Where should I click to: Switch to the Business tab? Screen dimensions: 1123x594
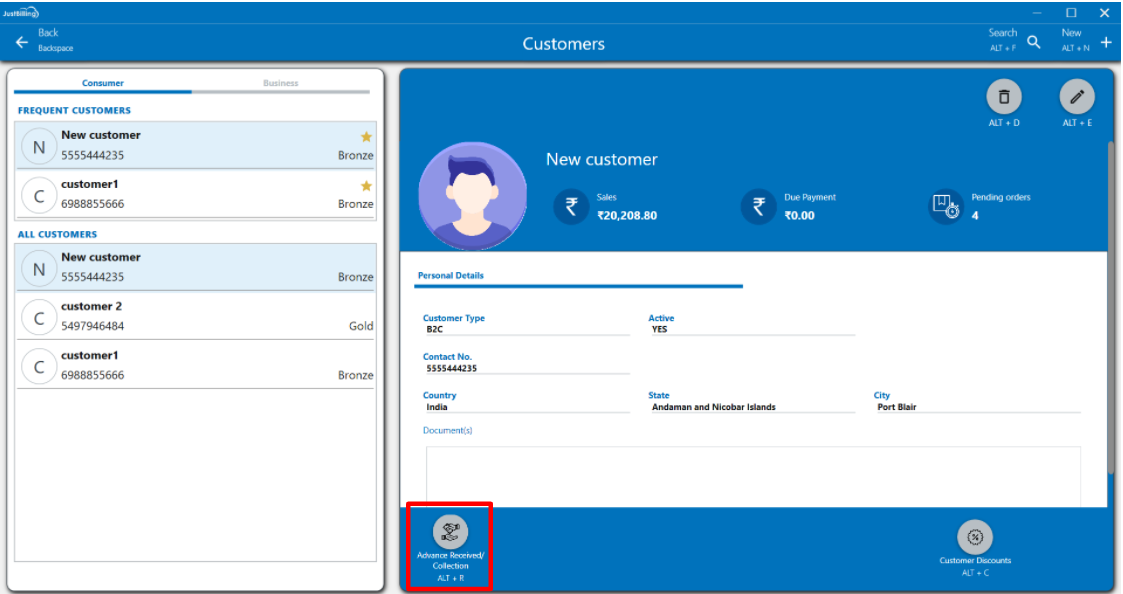(x=280, y=83)
